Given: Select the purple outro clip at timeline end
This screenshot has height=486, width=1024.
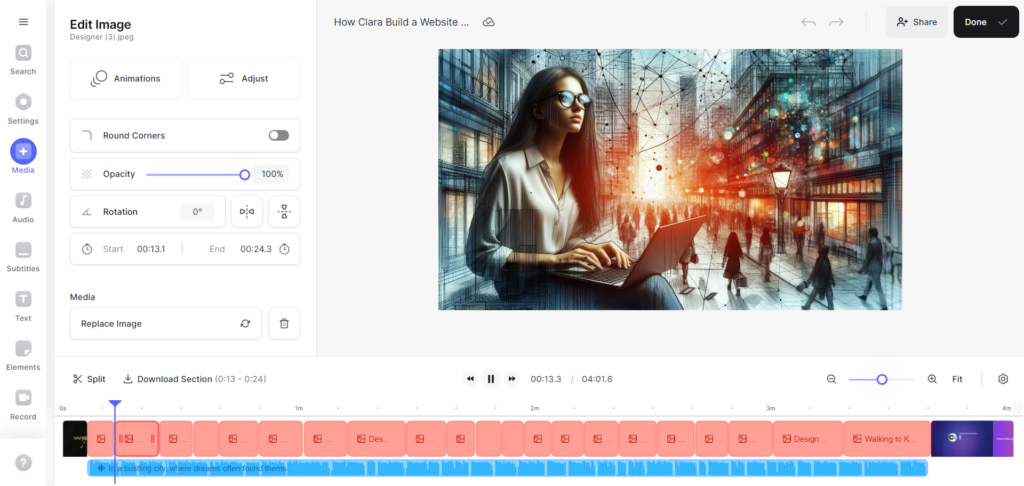Looking at the screenshot, I should click(972, 439).
